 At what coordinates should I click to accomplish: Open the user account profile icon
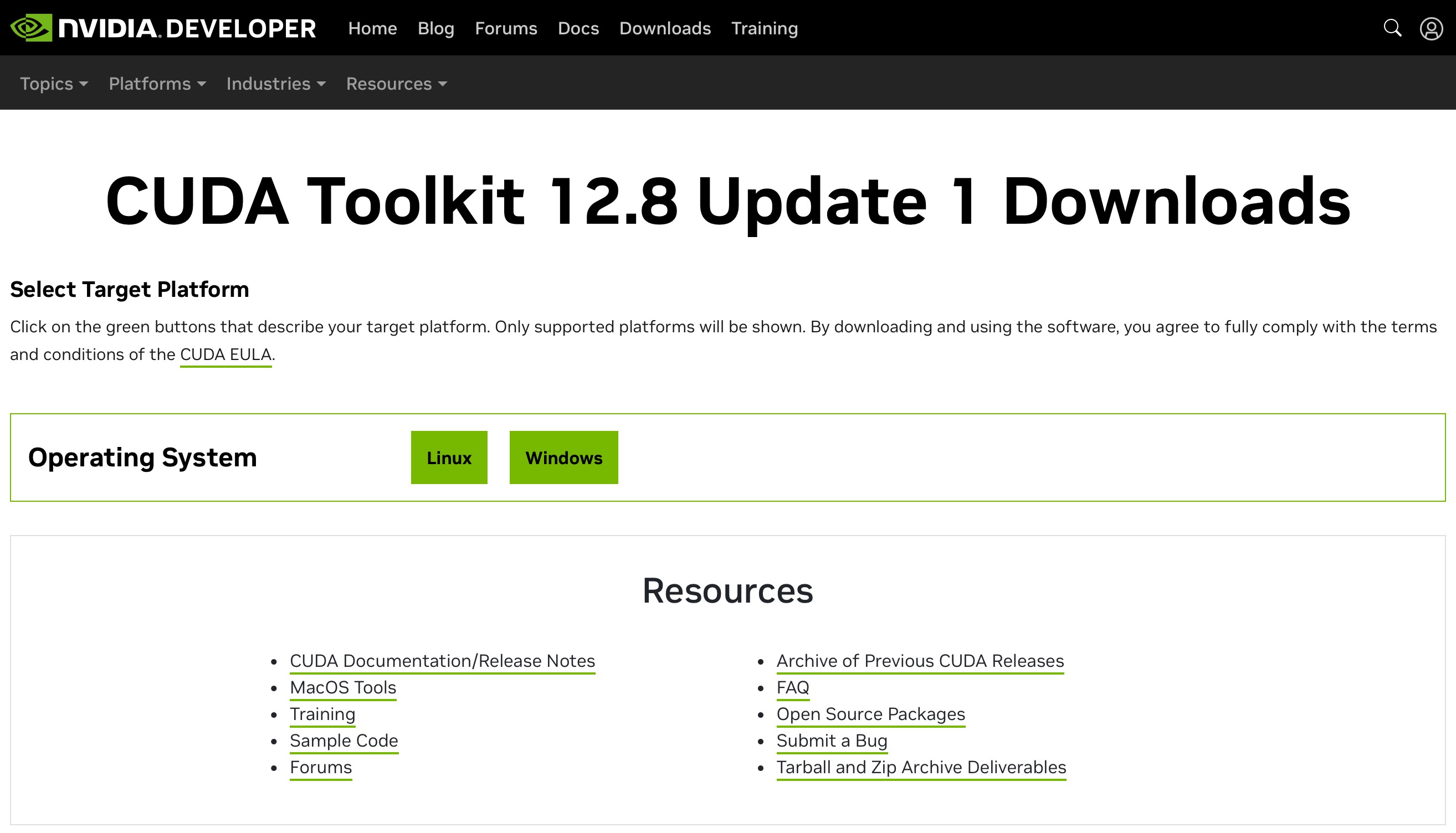pyautogui.click(x=1432, y=28)
